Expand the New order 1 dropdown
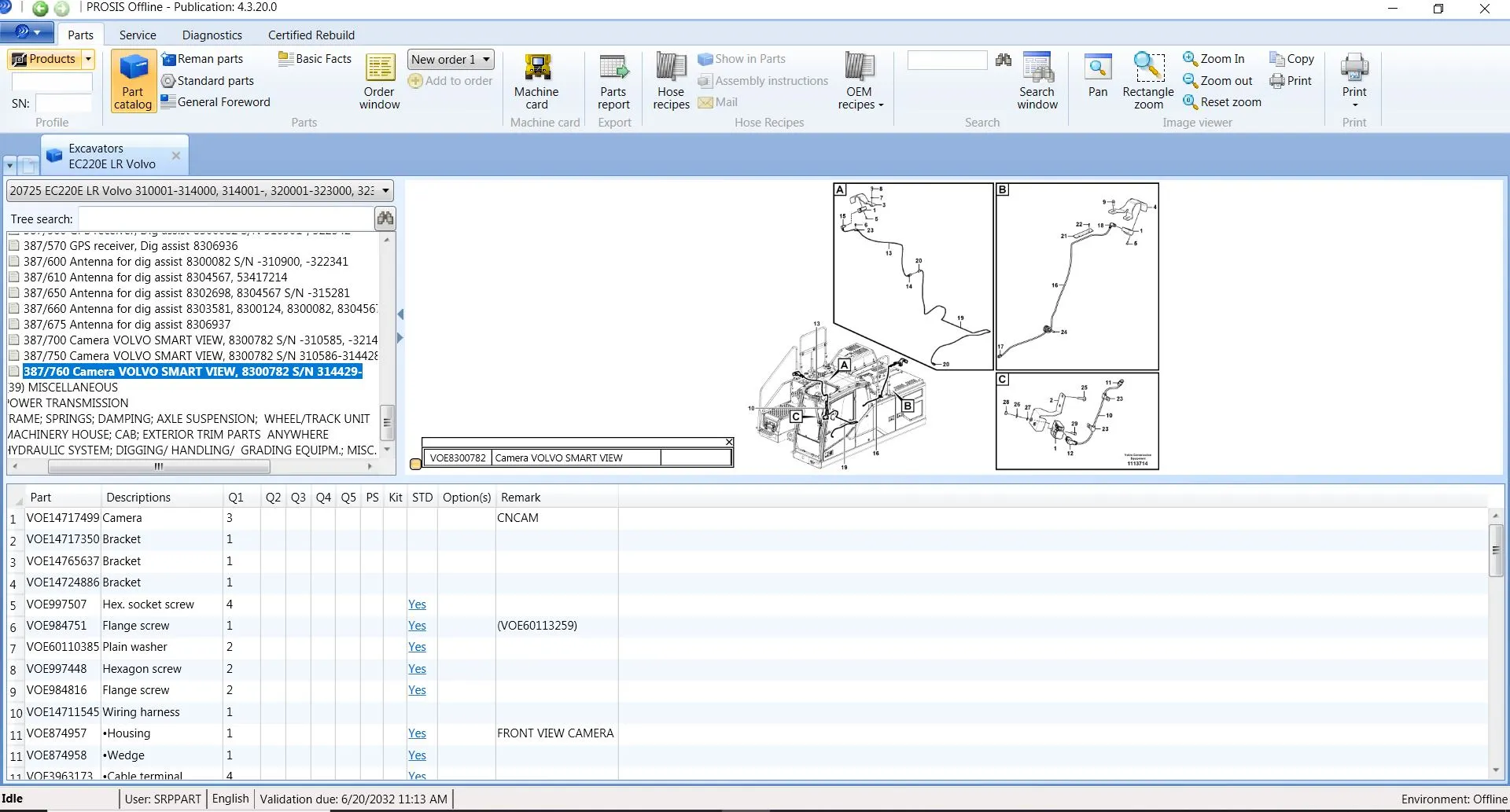This screenshot has height=812, width=1510. point(487,60)
